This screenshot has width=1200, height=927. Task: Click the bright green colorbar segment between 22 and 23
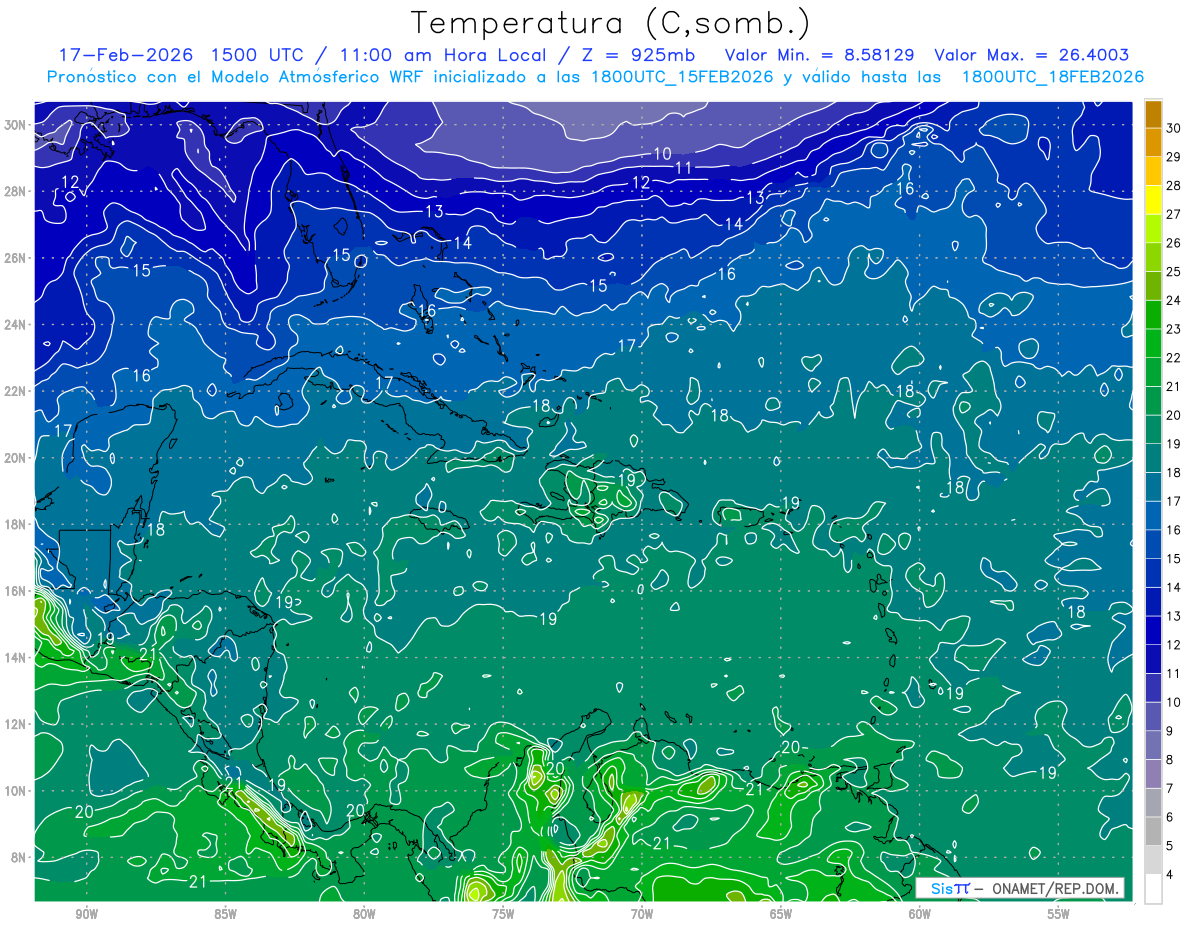tap(1153, 343)
